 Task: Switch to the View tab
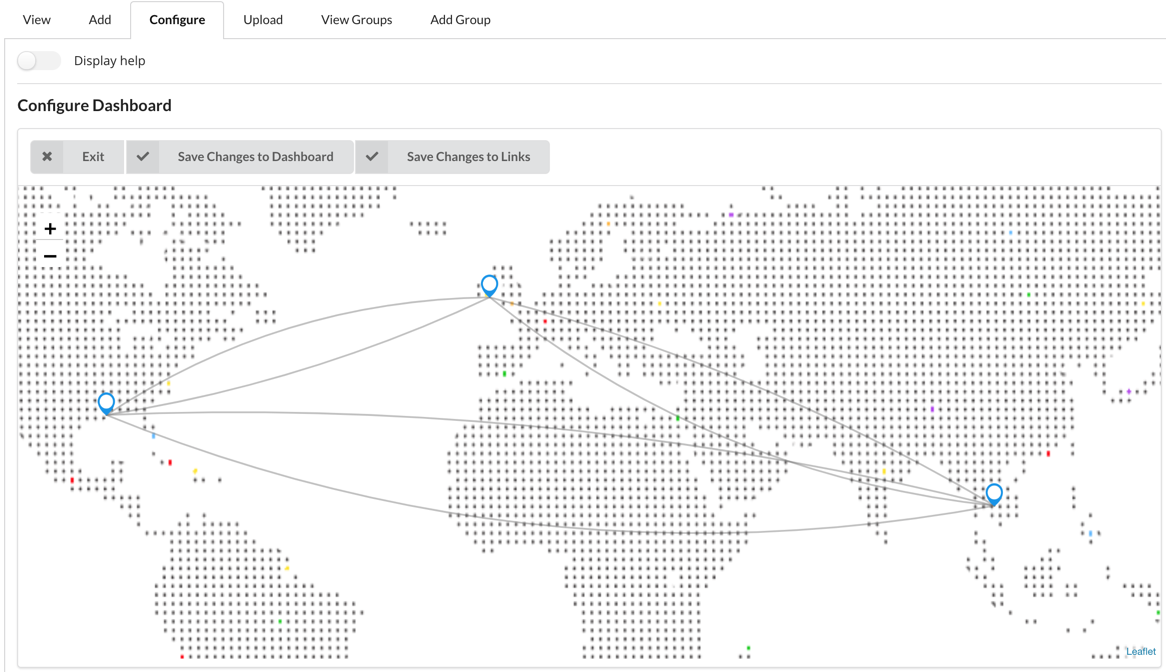(37, 19)
